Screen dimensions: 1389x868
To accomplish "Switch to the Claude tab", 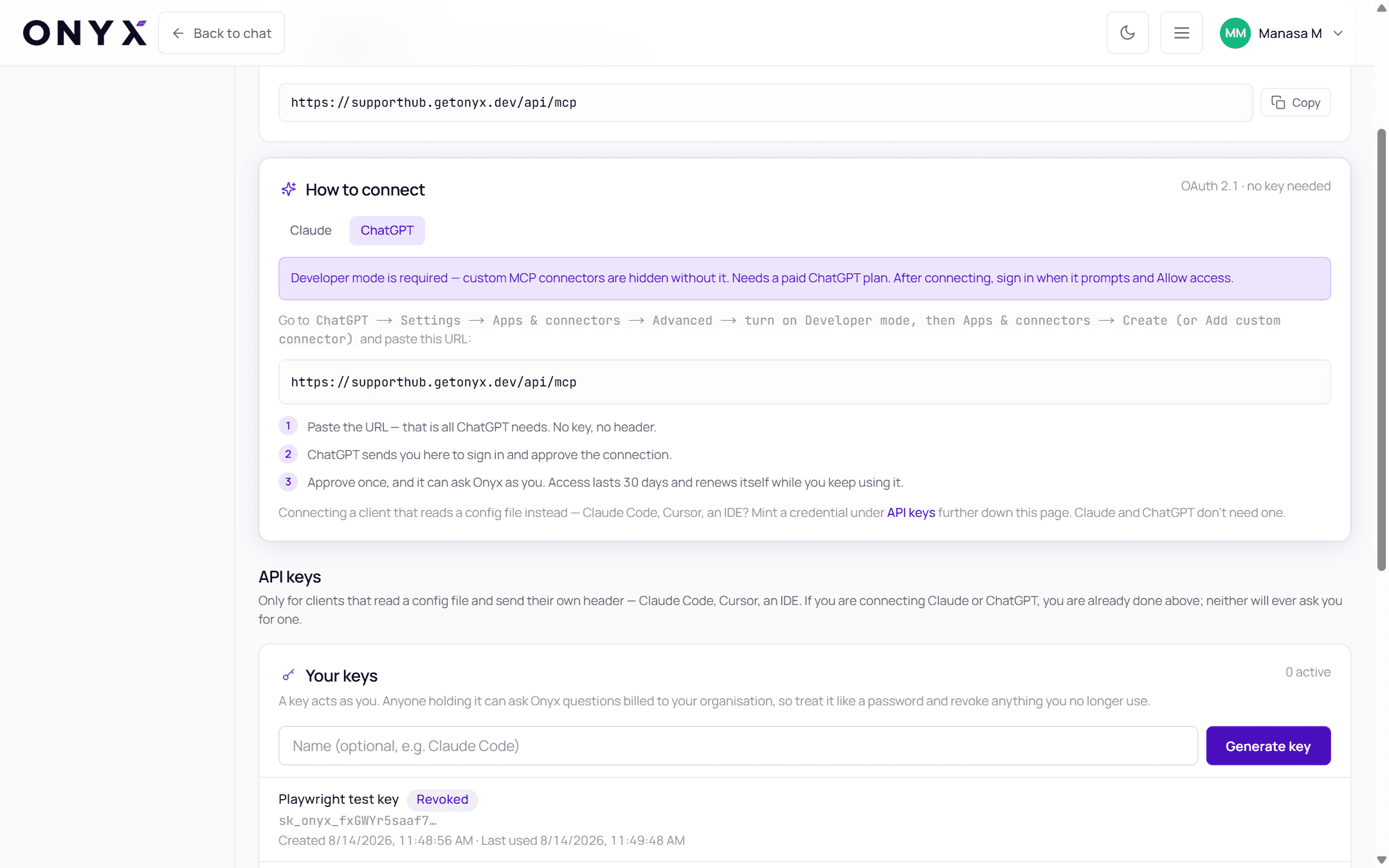I will tap(311, 230).
